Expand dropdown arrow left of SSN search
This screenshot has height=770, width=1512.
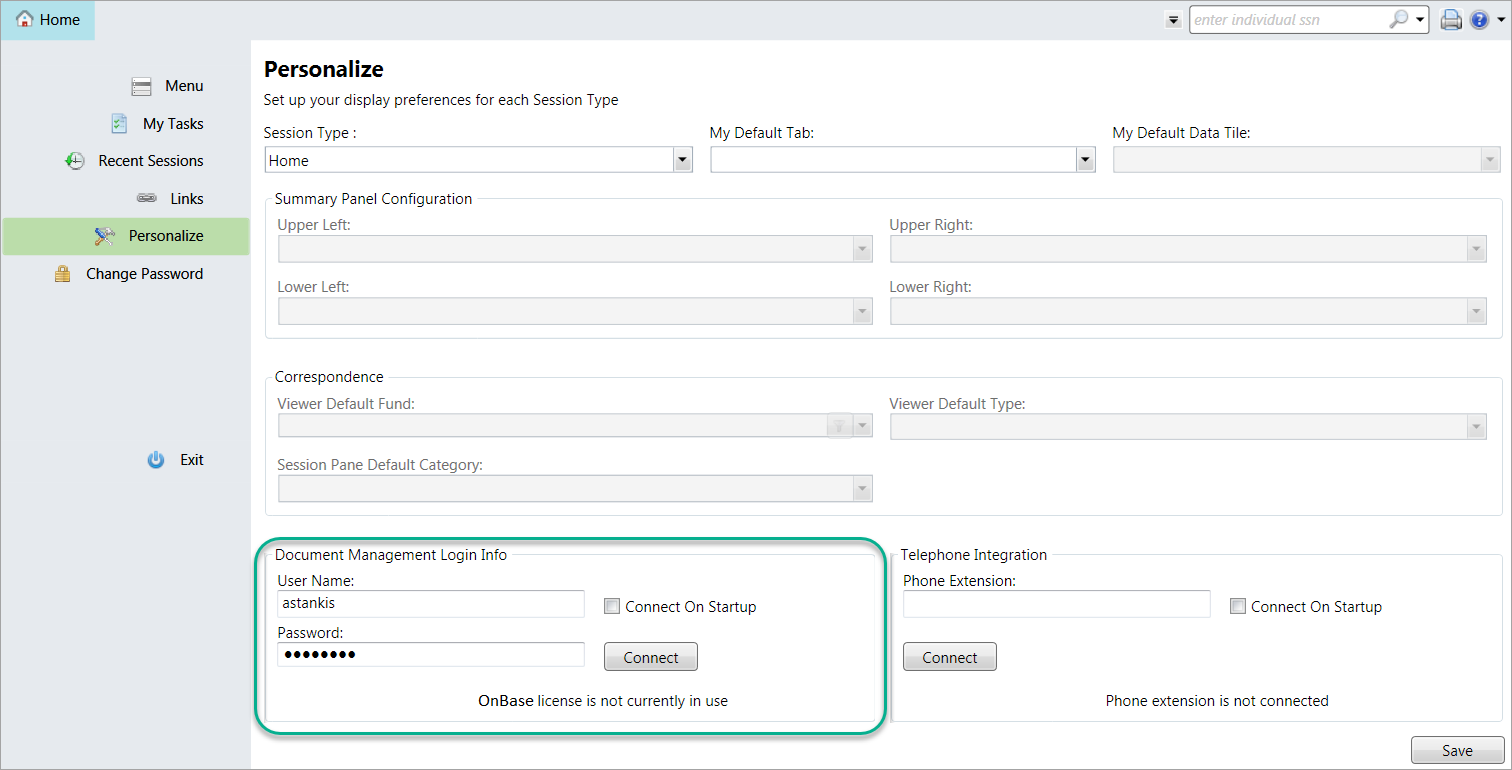[1173, 21]
